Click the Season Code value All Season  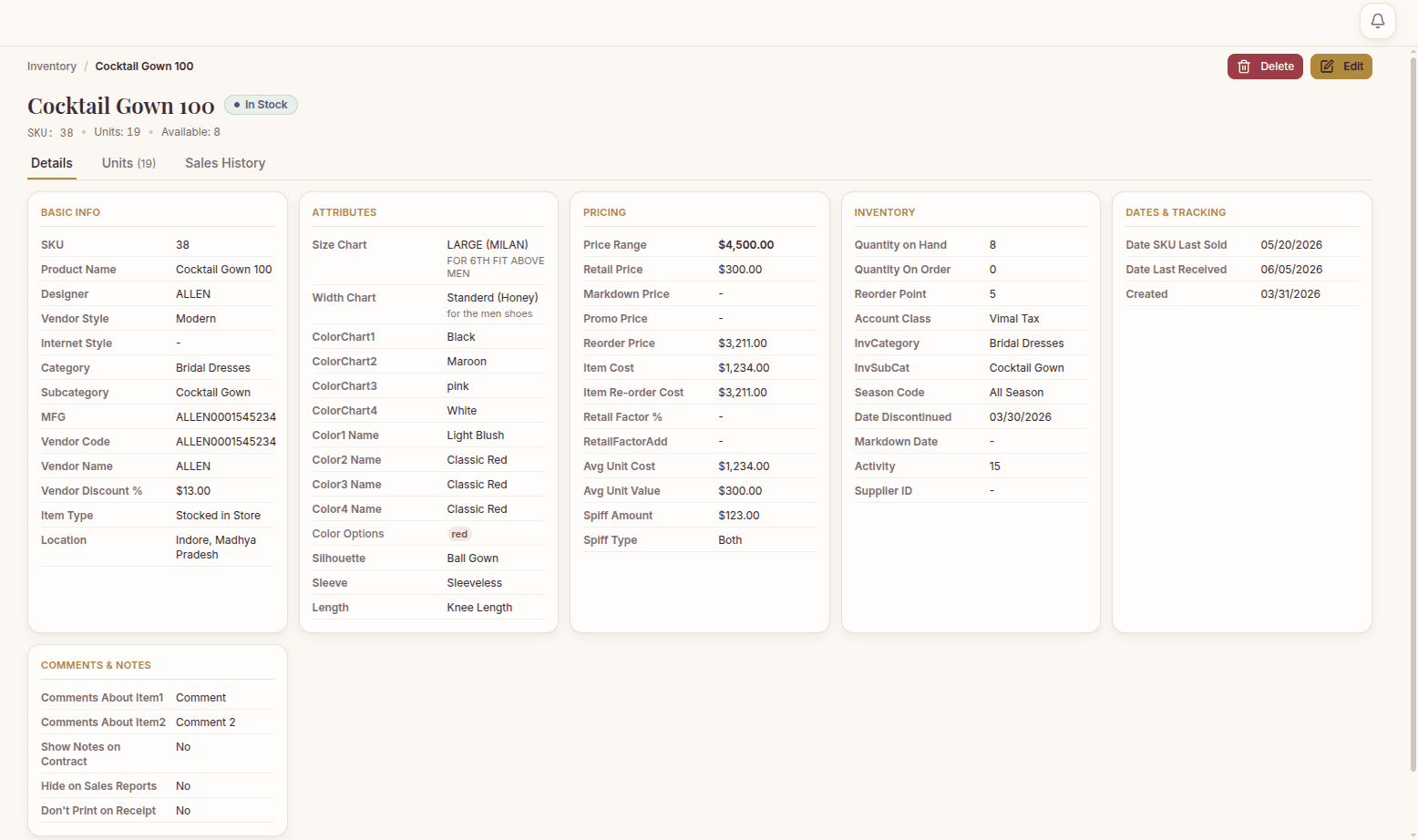tap(1017, 393)
